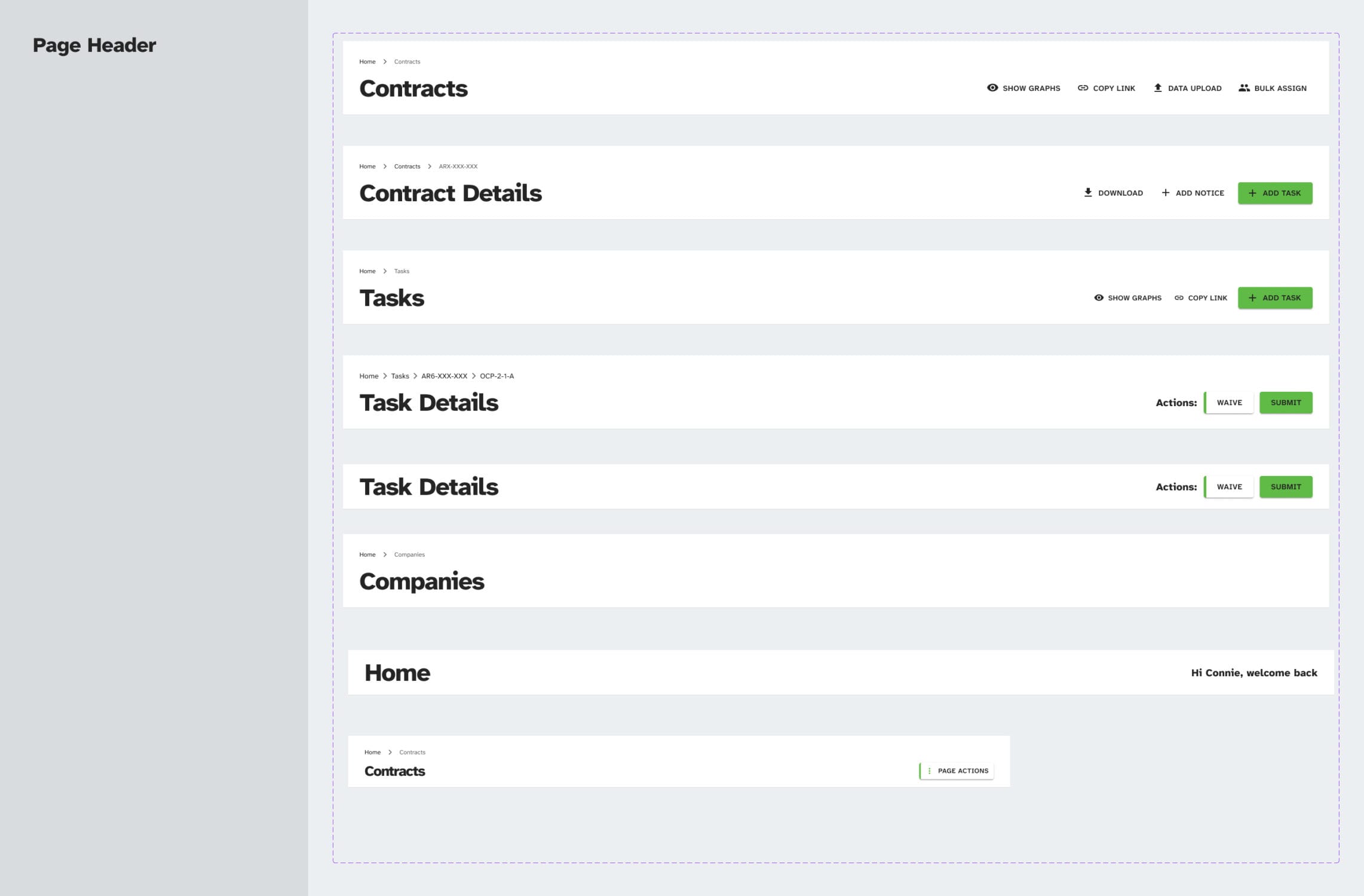Click the link icon in Contracts header
1364x896 pixels.
pyautogui.click(x=1083, y=88)
